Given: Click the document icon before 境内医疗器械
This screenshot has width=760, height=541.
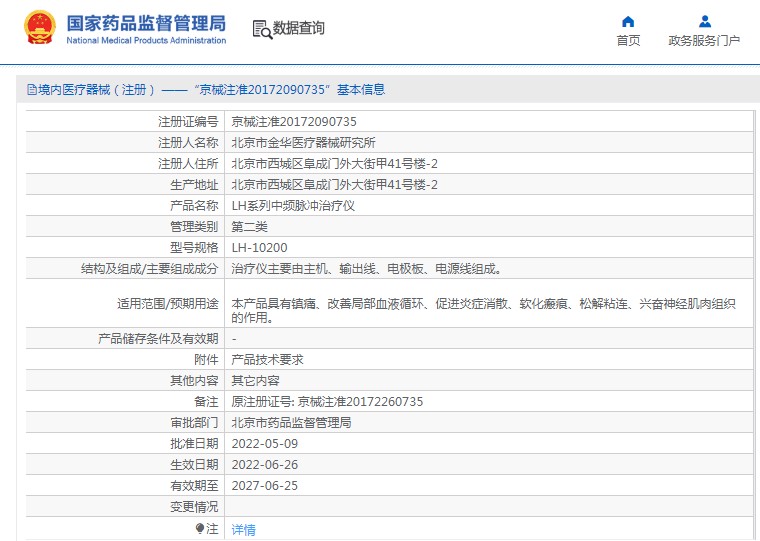Looking at the screenshot, I should pos(31,90).
